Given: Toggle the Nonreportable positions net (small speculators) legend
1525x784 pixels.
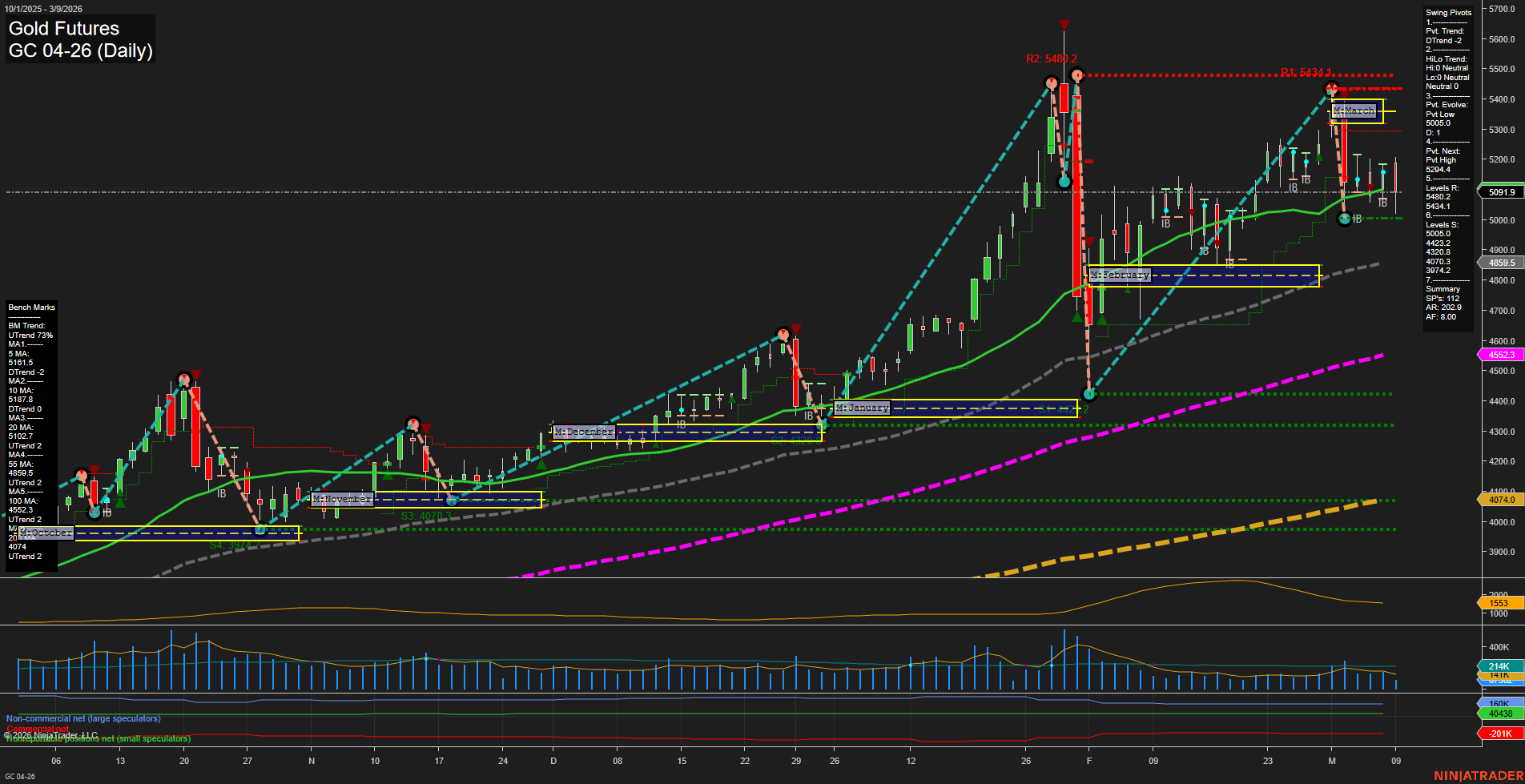Looking at the screenshot, I should 98,739.
